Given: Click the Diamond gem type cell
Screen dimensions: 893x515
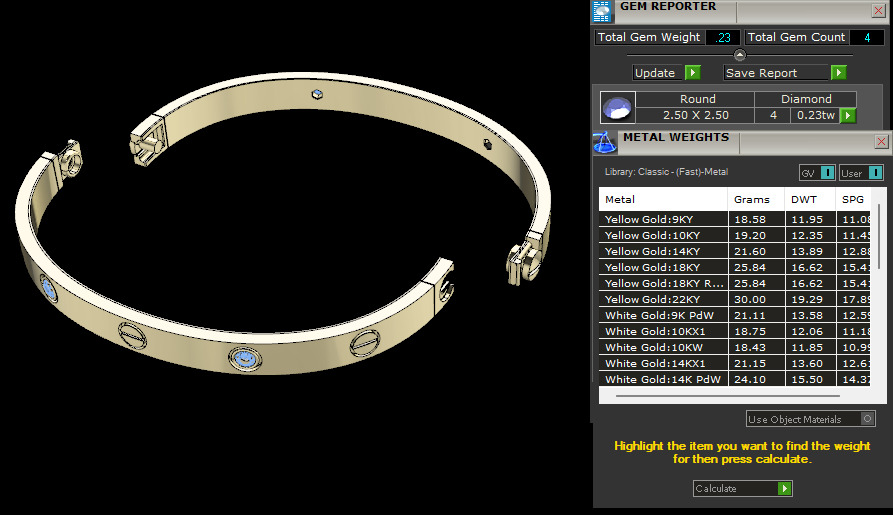Looking at the screenshot, I should tap(806, 99).
